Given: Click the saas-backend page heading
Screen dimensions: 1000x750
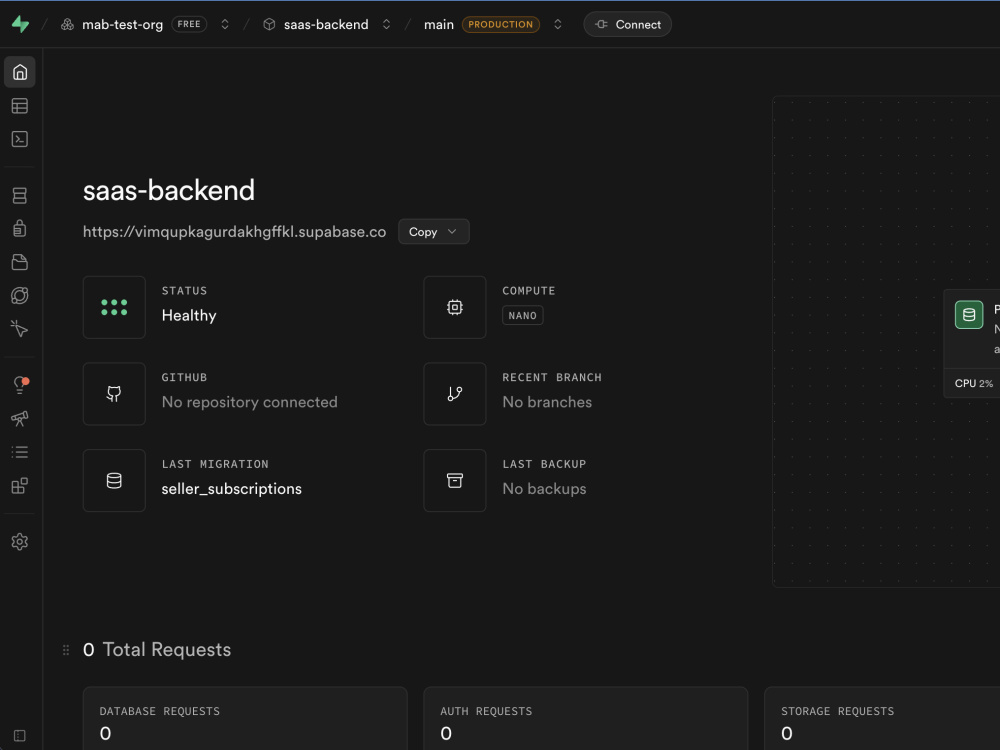Looking at the screenshot, I should click(169, 190).
